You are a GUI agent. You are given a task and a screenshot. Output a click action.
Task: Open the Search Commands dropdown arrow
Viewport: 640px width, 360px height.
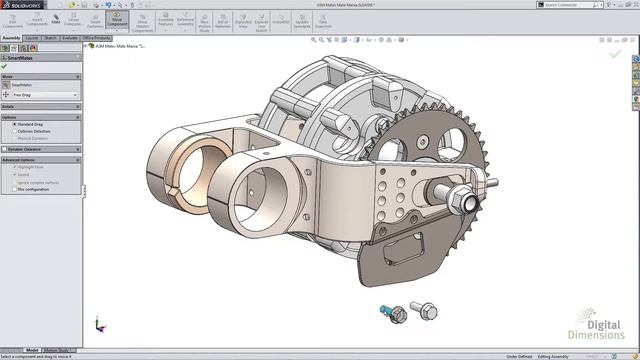[602, 5]
